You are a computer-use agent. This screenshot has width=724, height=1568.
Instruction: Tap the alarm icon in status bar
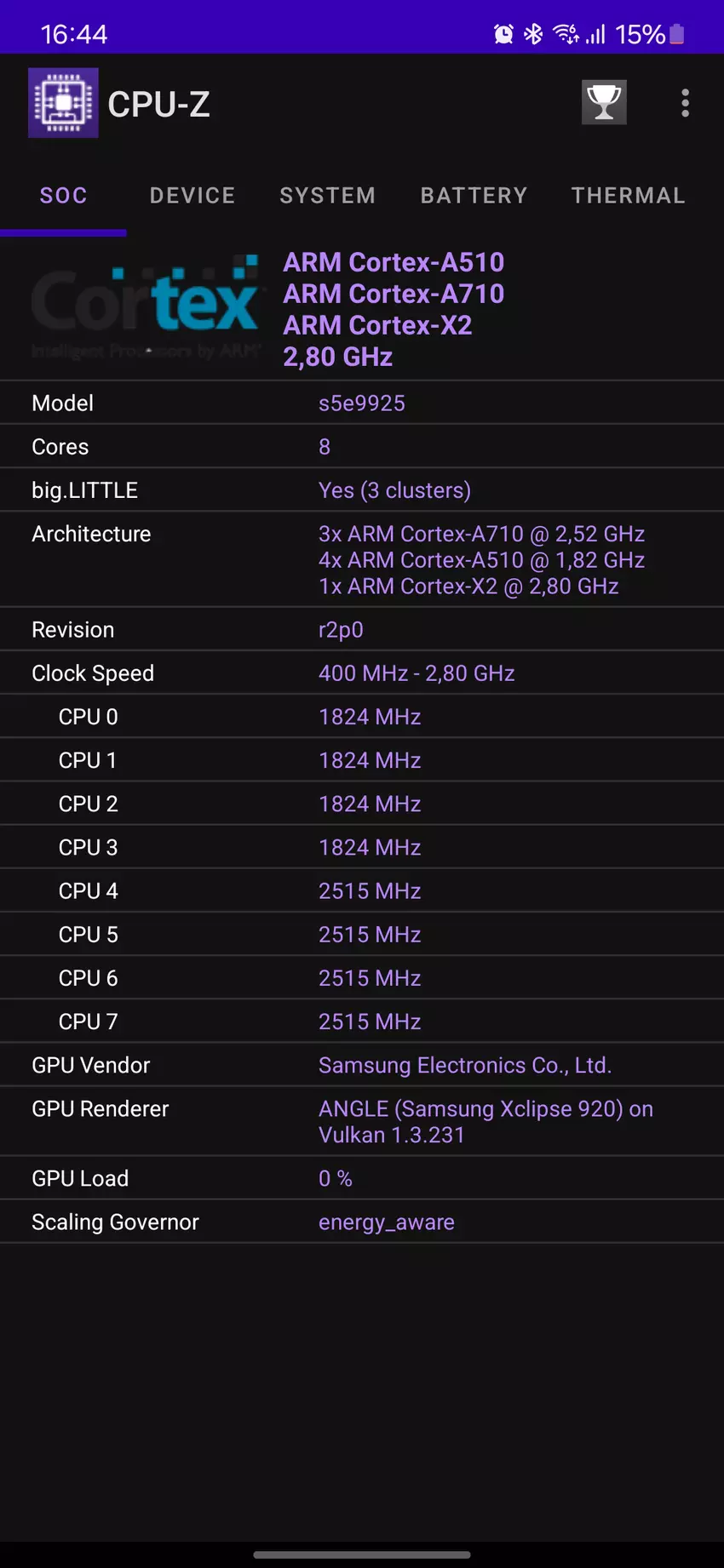coord(503,34)
